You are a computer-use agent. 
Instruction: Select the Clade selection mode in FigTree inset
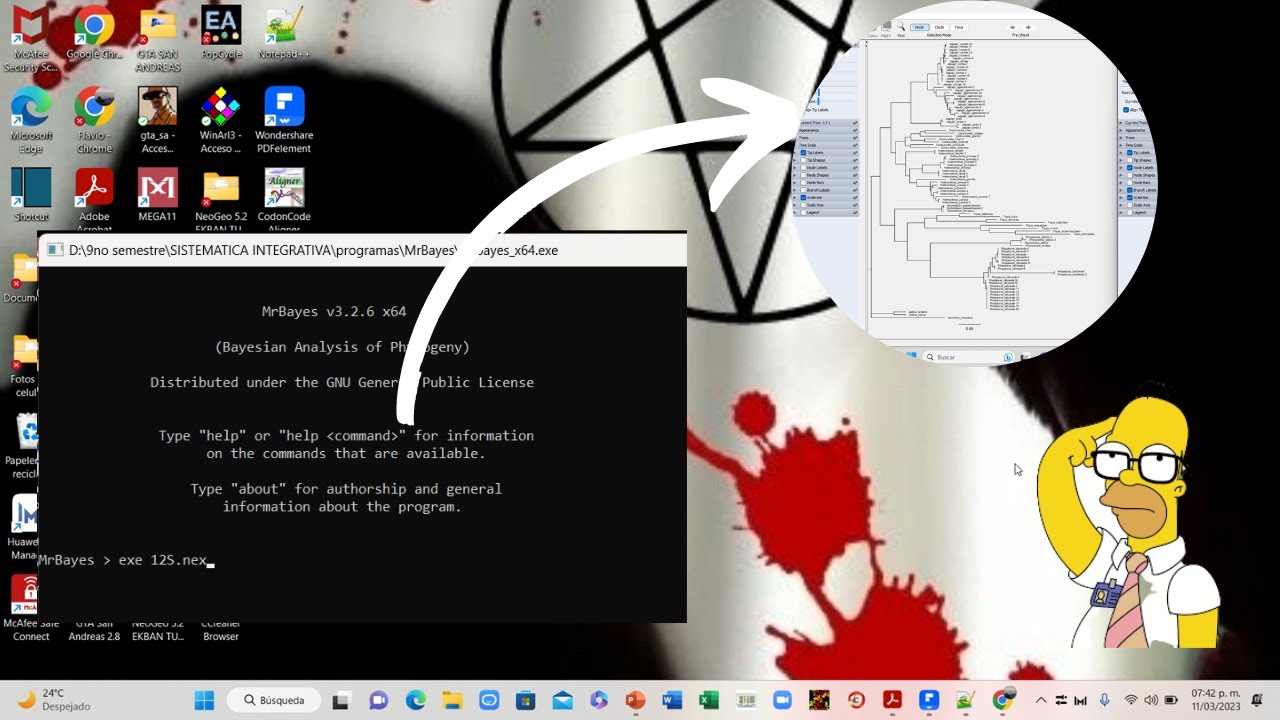click(939, 27)
